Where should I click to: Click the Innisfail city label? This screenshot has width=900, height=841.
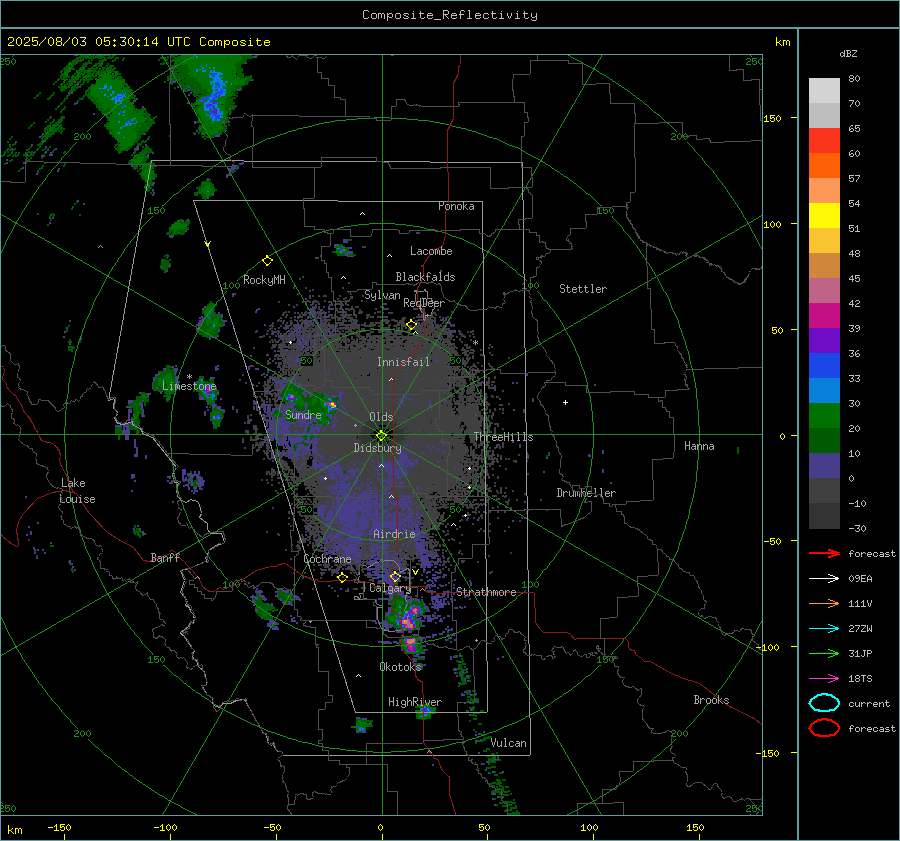403,362
